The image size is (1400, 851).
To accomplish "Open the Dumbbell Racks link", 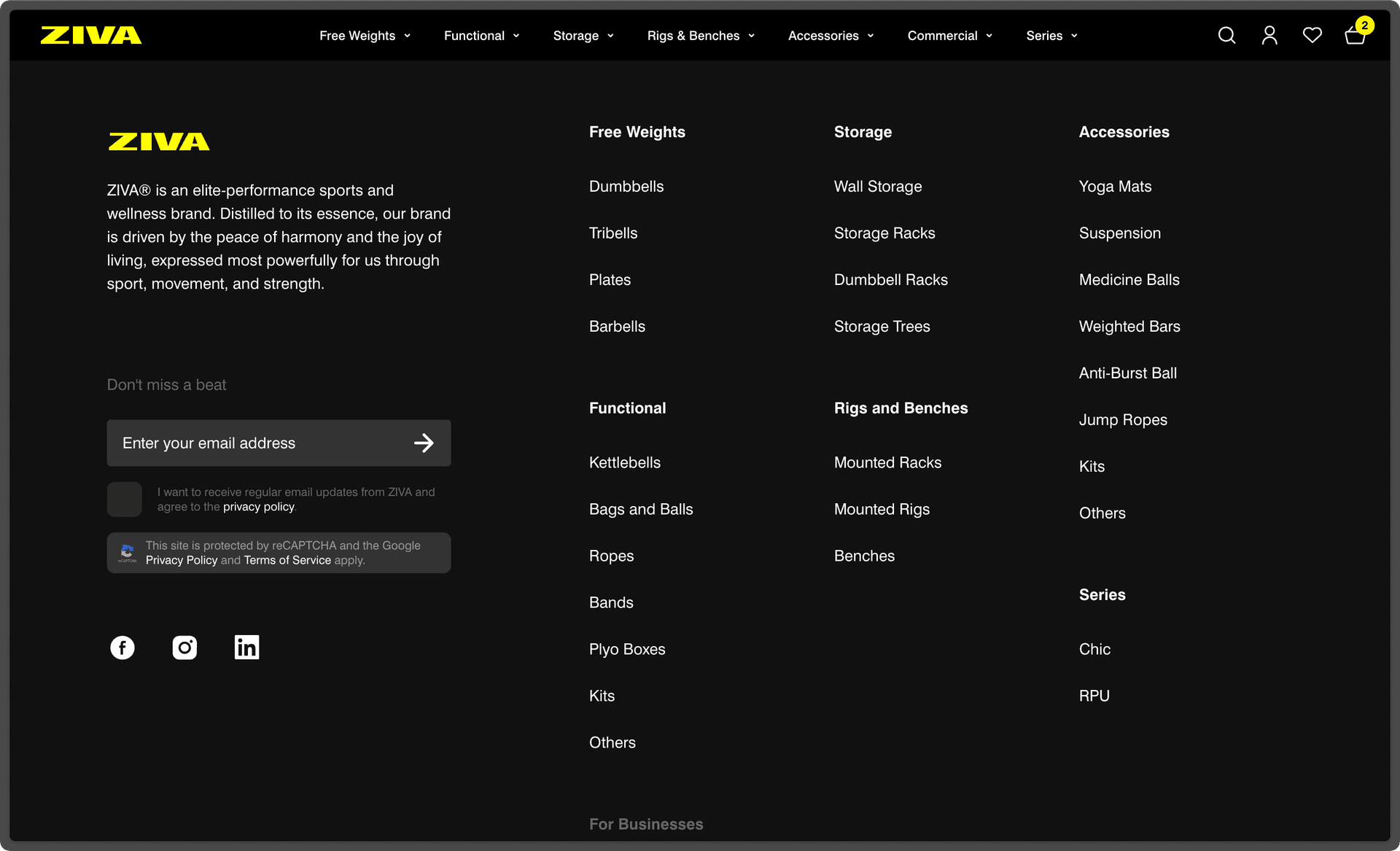I will click(x=890, y=280).
